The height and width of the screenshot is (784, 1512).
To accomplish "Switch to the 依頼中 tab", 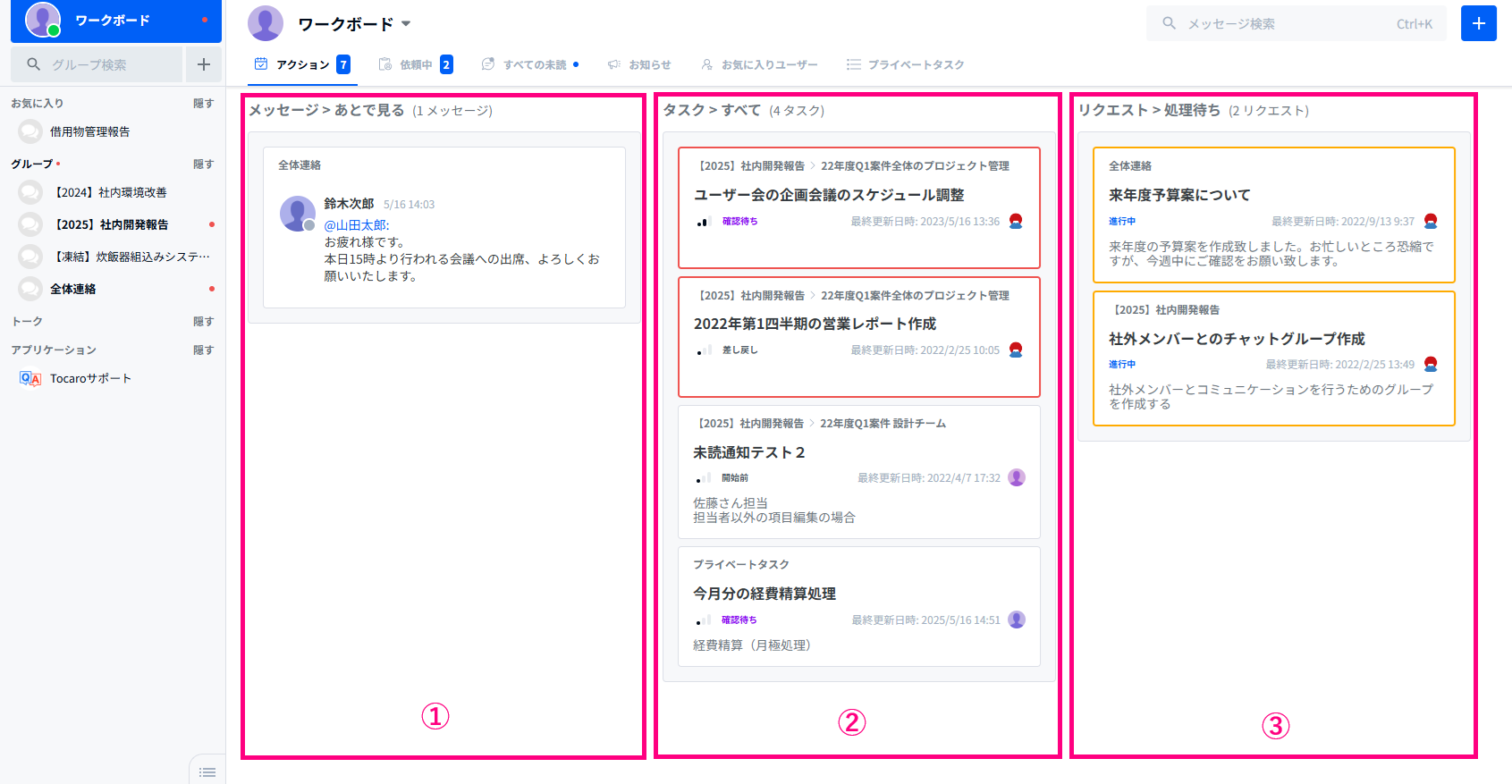I will point(416,64).
